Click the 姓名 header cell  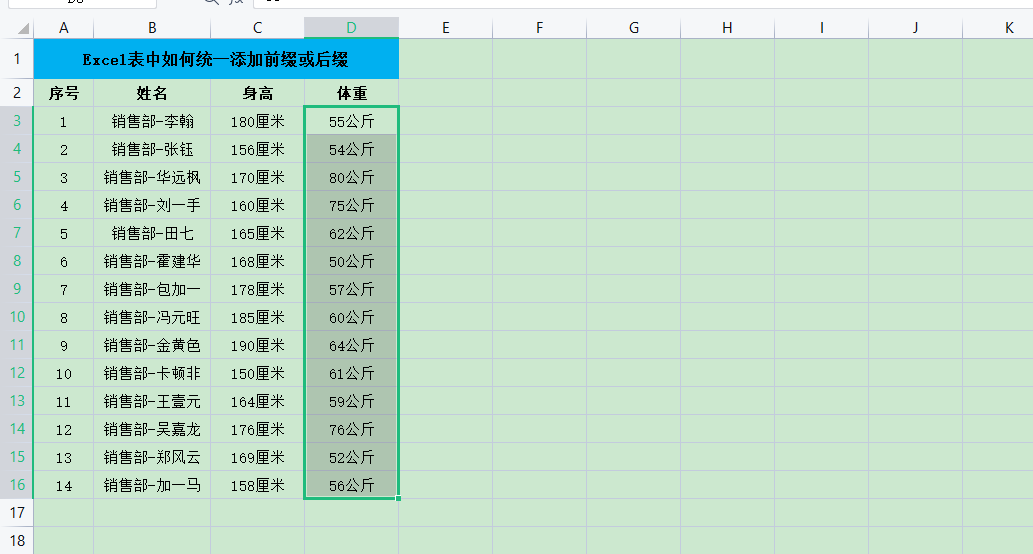[152, 93]
